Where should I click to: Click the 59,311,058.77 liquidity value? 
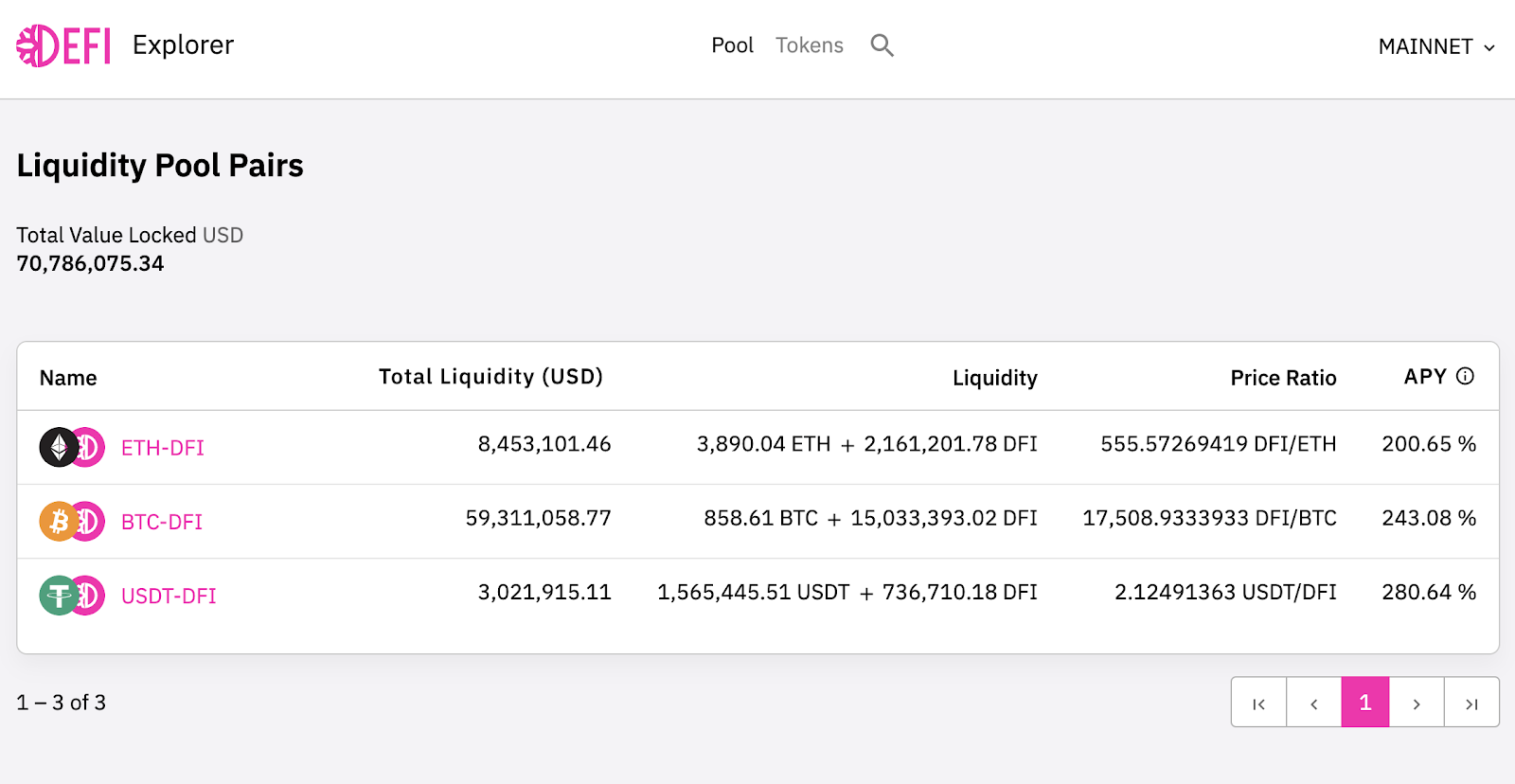tap(538, 518)
